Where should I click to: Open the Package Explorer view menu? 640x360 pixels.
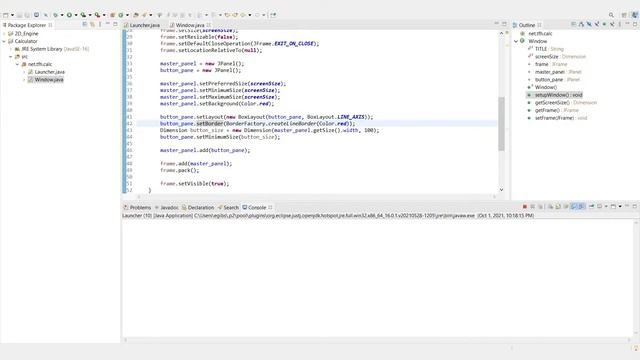pos(100,24)
